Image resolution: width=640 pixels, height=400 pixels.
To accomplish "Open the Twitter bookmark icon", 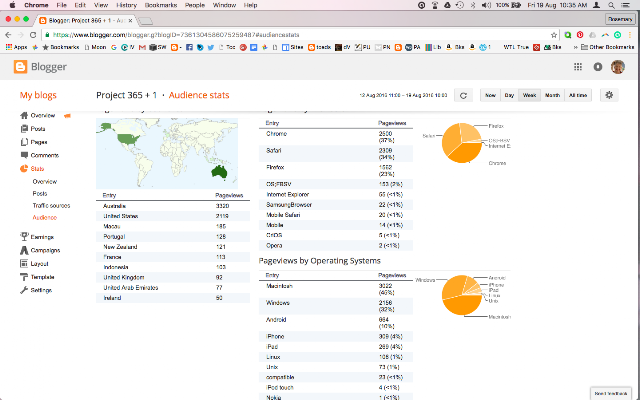I will pyautogui.click(x=211, y=47).
